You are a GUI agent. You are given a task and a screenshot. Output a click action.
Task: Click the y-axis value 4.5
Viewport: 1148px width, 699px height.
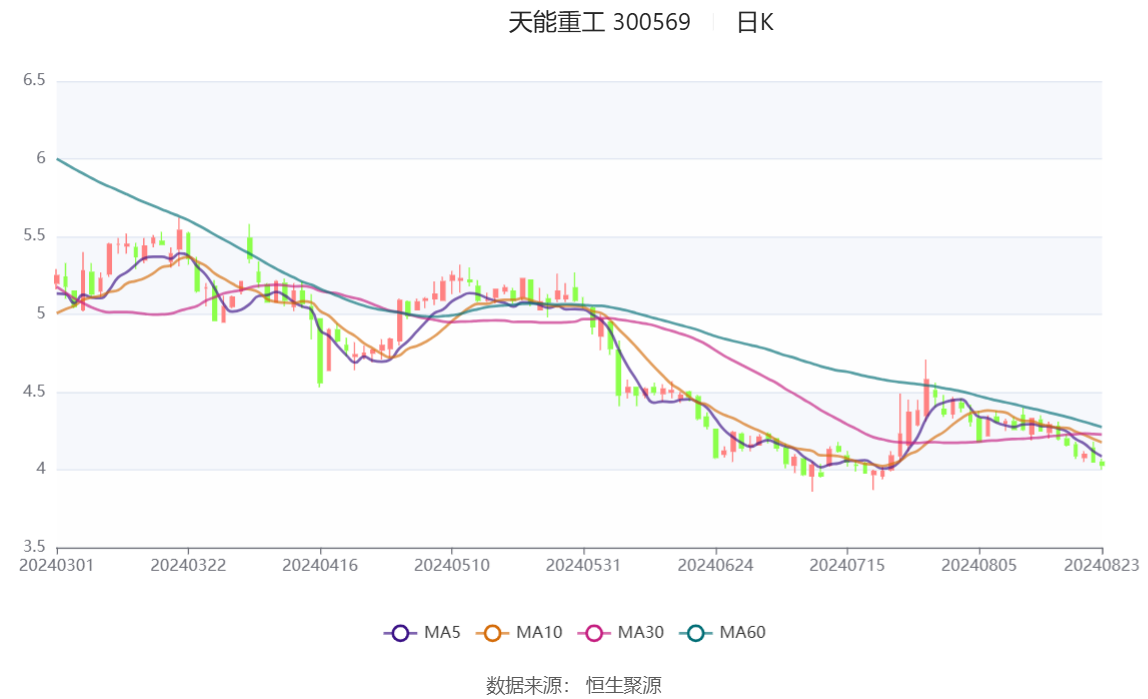pos(34,392)
